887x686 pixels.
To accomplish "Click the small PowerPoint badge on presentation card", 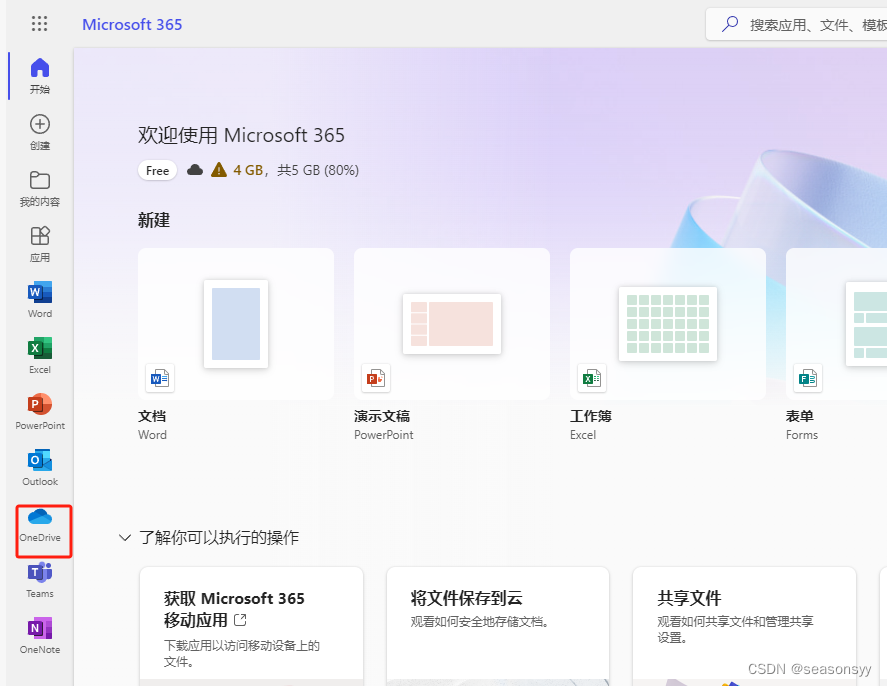I will pos(376,378).
